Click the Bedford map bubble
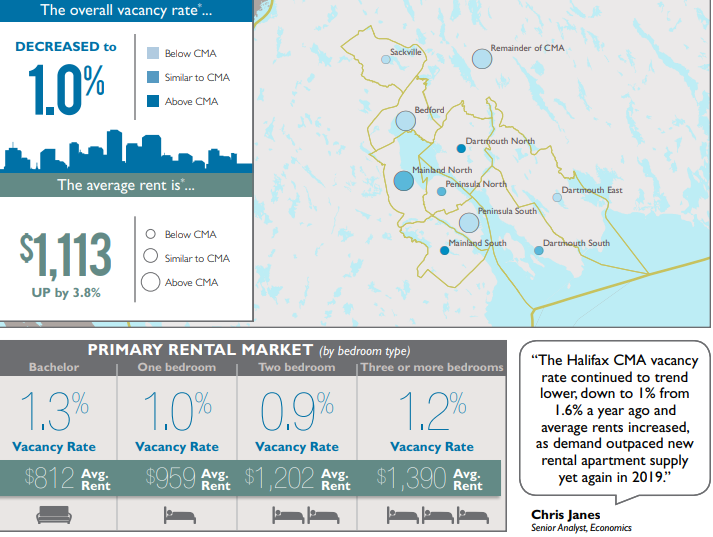Image resolution: width=713 pixels, height=537 pixels. click(405, 121)
